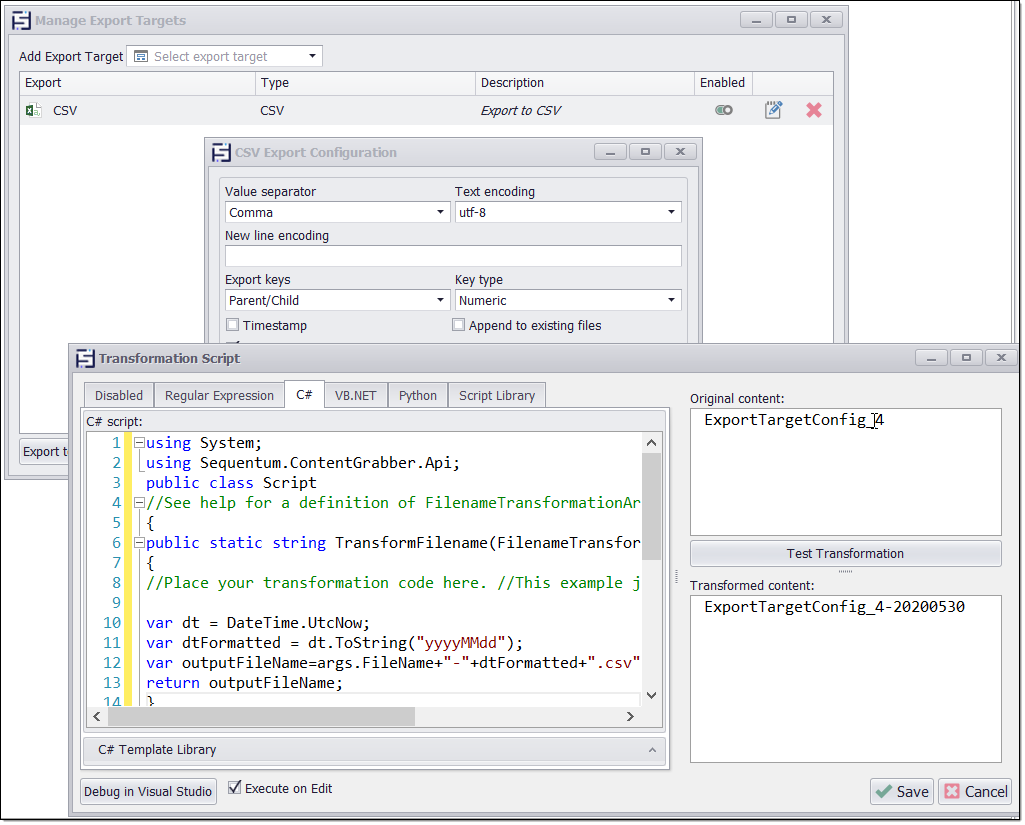
Task: Uncheck Execute on Edit
Action: 235,788
